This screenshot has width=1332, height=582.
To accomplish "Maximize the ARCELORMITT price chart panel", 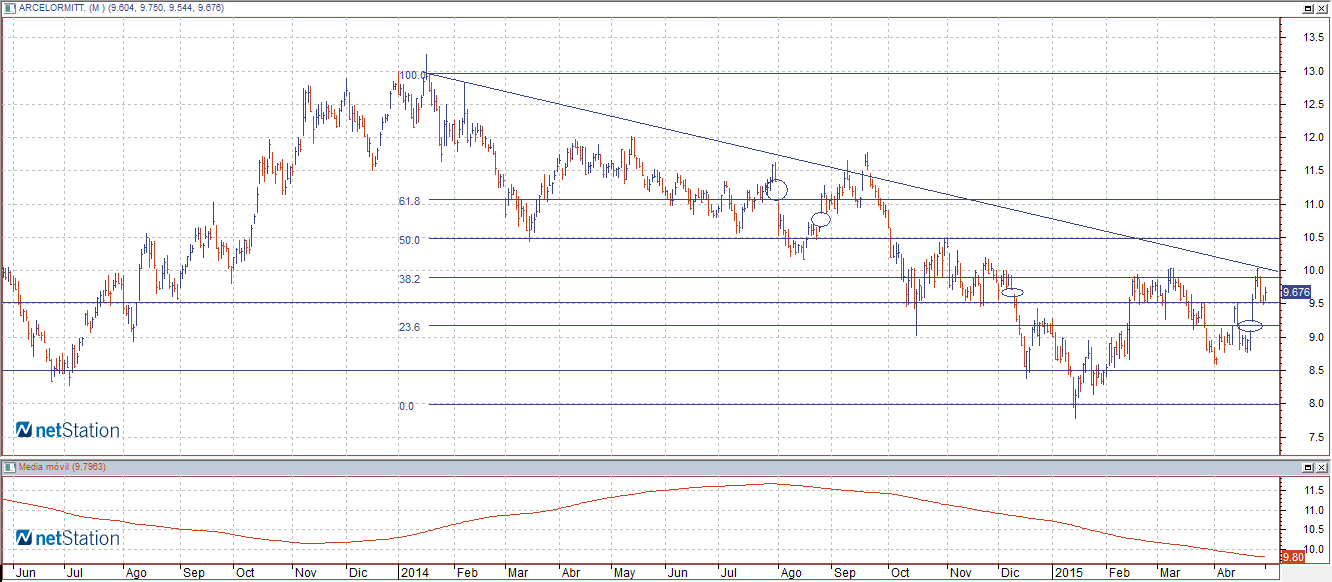I will [1306, 7].
